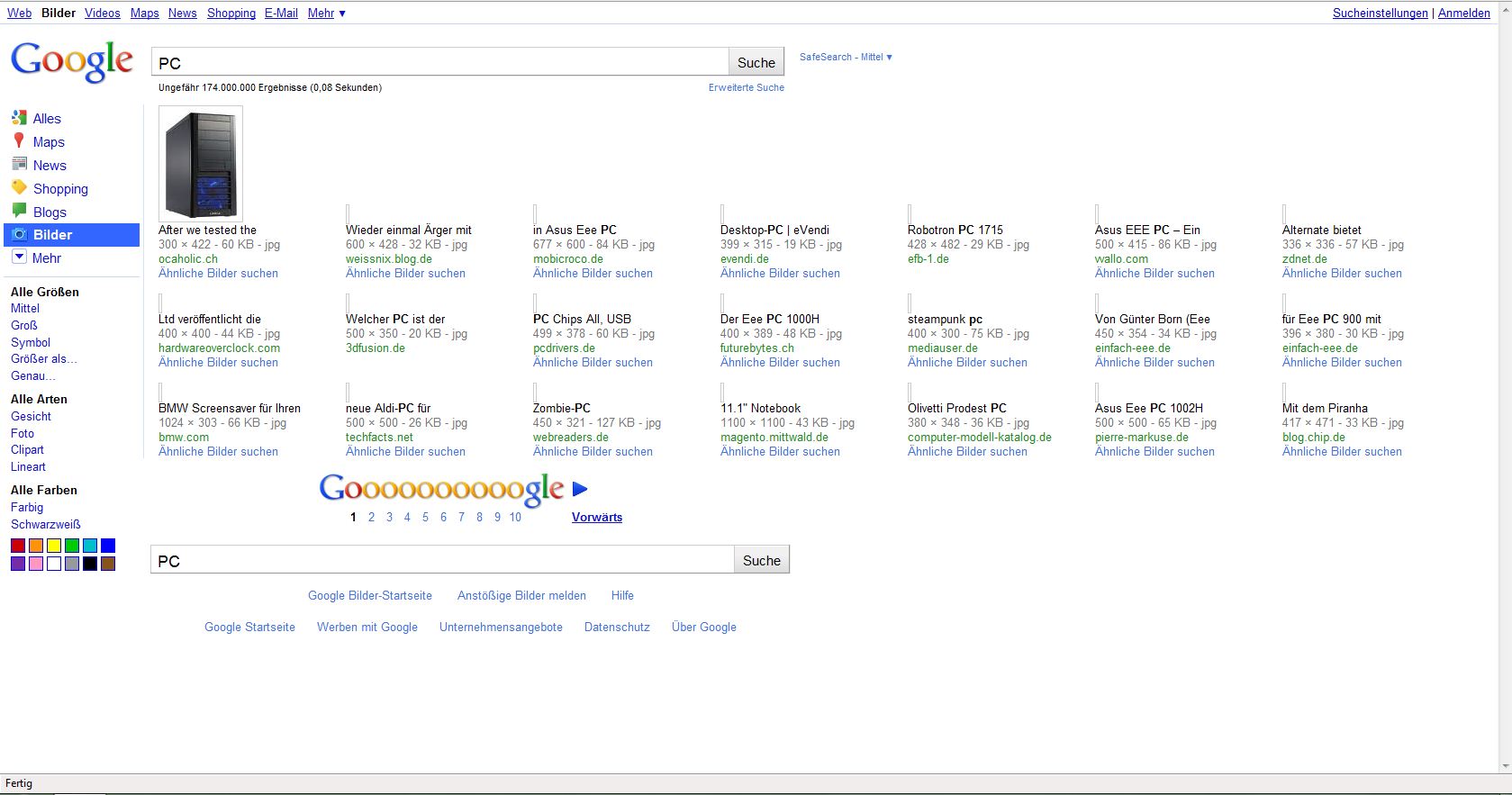Expand the Mehr arrow icon in sidebar
This screenshot has height=795, width=1512.
click(x=19, y=257)
